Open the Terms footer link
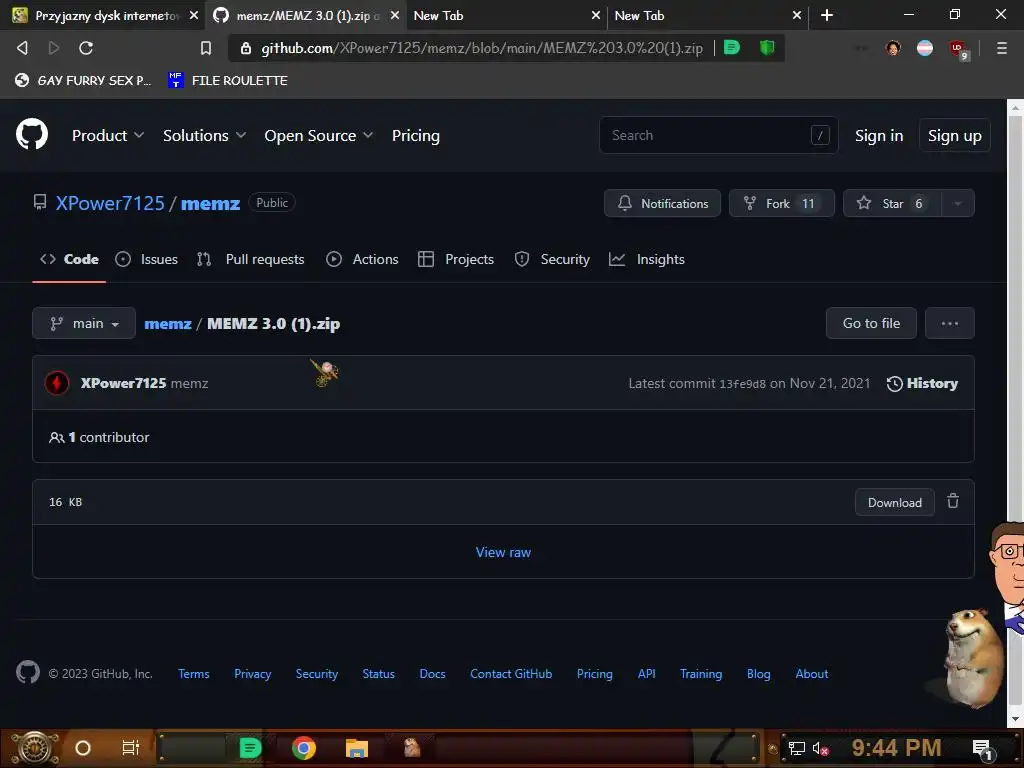 coord(193,673)
